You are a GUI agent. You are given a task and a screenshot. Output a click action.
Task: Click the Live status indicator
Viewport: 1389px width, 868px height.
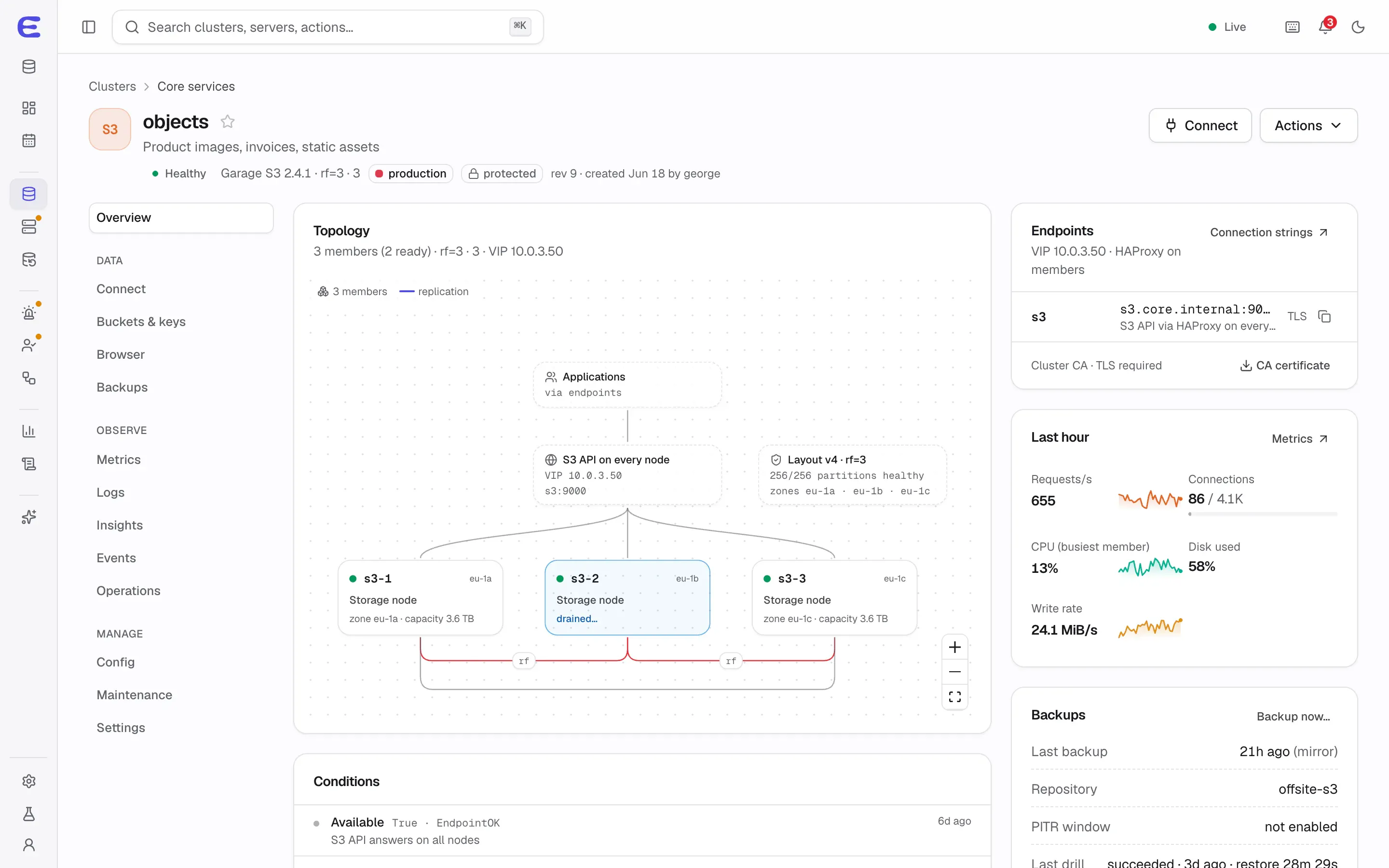click(x=1227, y=27)
